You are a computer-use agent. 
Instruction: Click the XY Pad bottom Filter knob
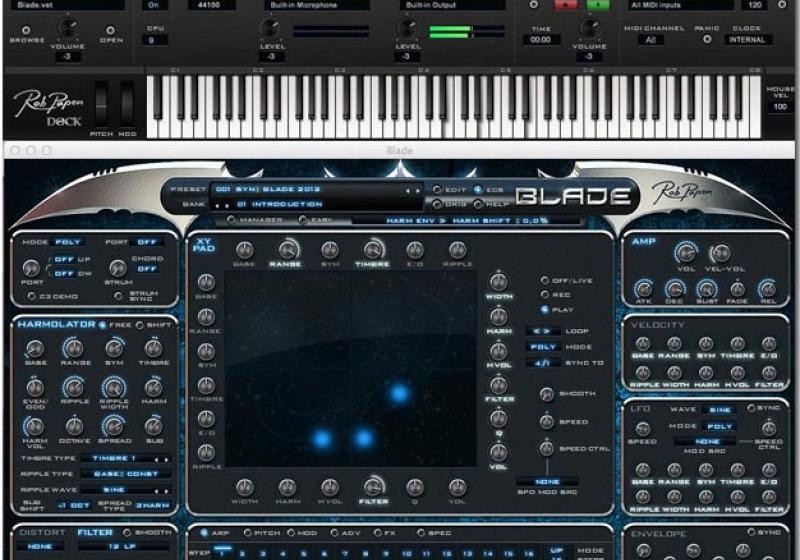[373, 487]
